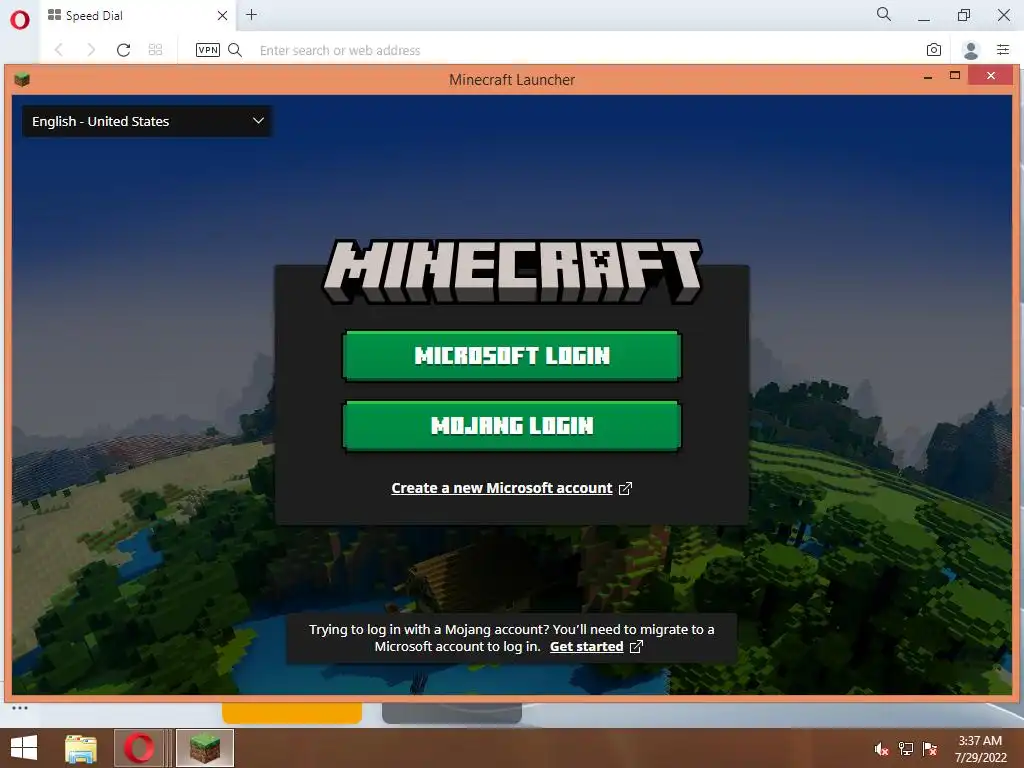Click the external link icon beside Get started
The width and height of the screenshot is (1024, 768).
(x=636, y=647)
